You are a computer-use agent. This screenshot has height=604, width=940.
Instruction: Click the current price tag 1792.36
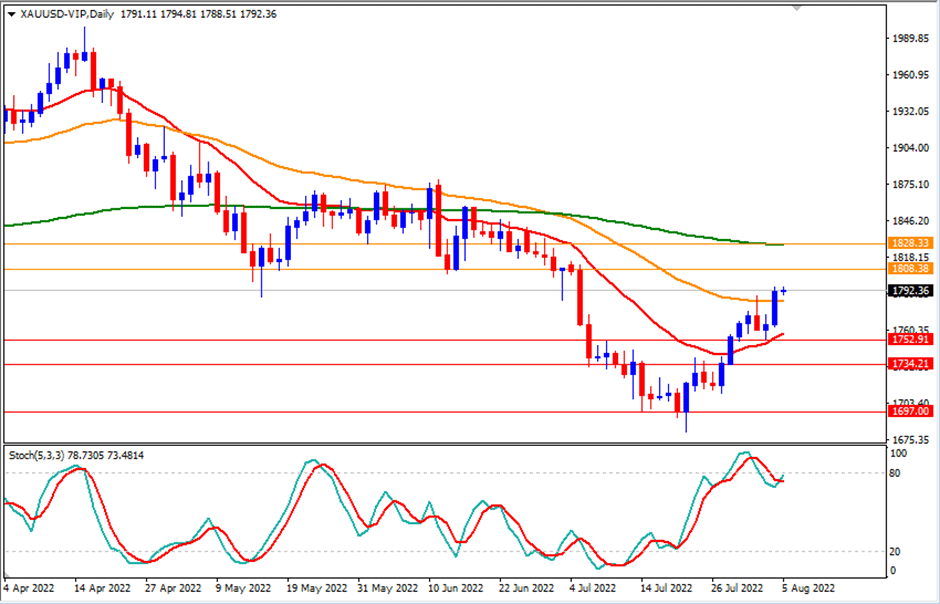tap(910, 291)
